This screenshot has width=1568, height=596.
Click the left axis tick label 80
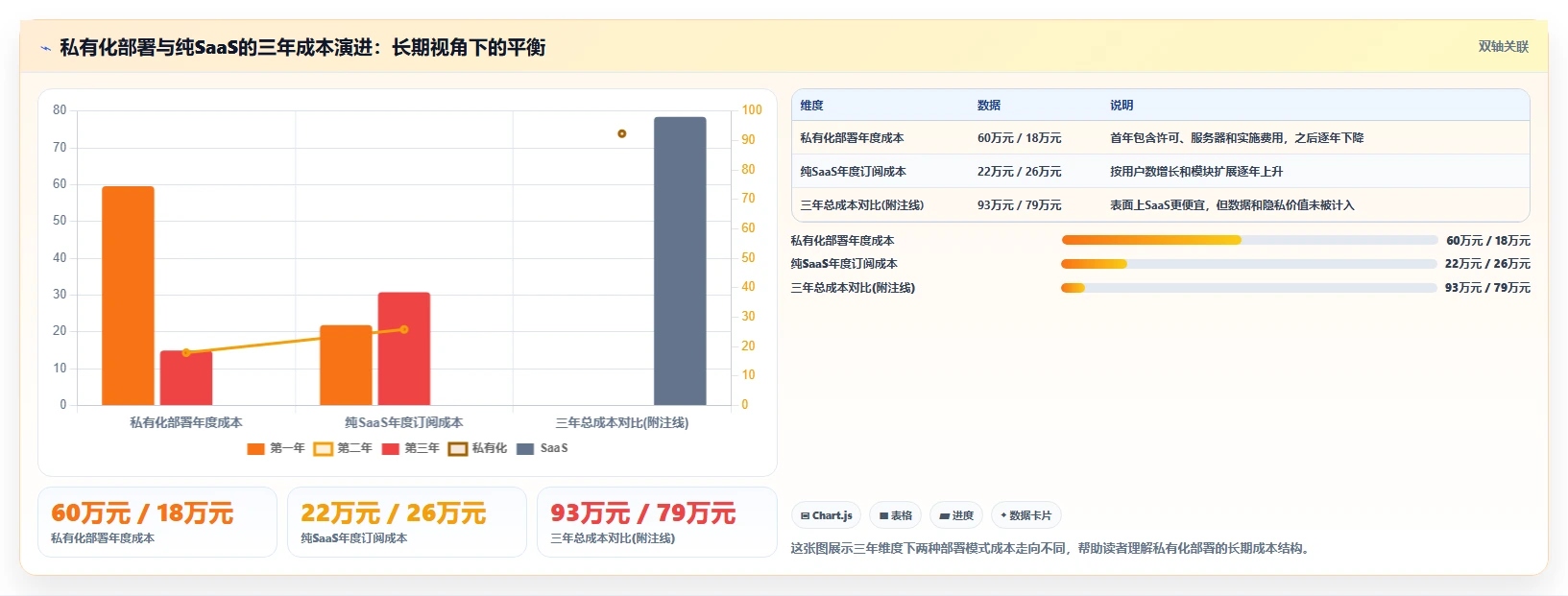(x=60, y=110)
